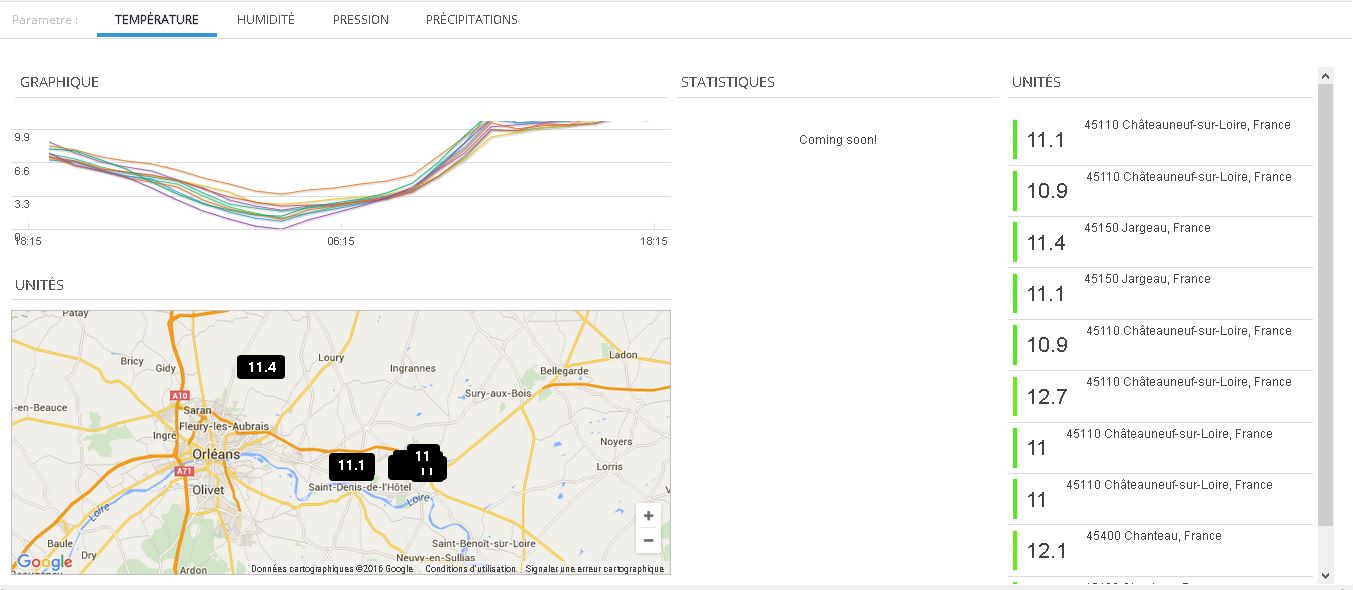Select the 11.1 Jargeau unit entry

coord(1162,293)
